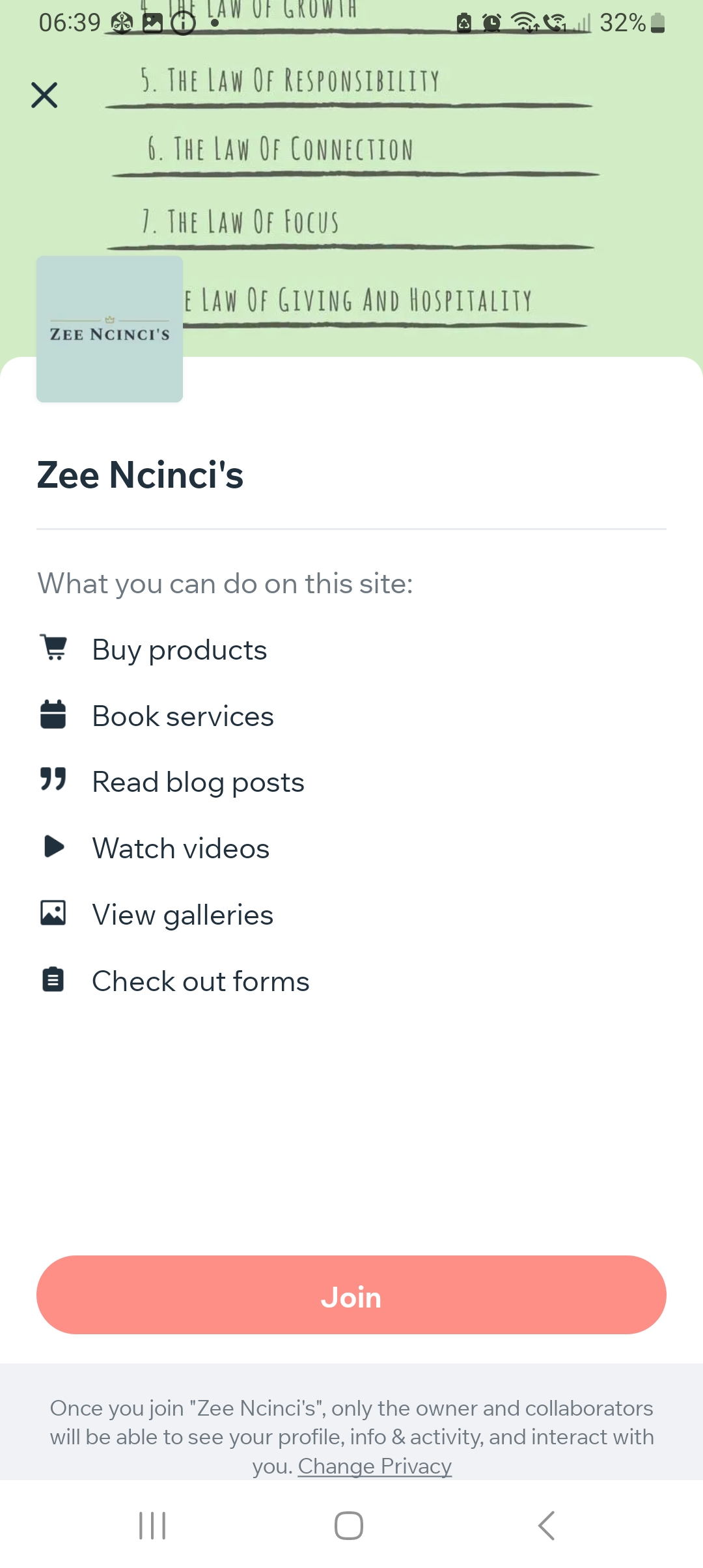Tap the Android back arrow
Viewport: 703px width, 1568px height.
(x=547, y=1526)
